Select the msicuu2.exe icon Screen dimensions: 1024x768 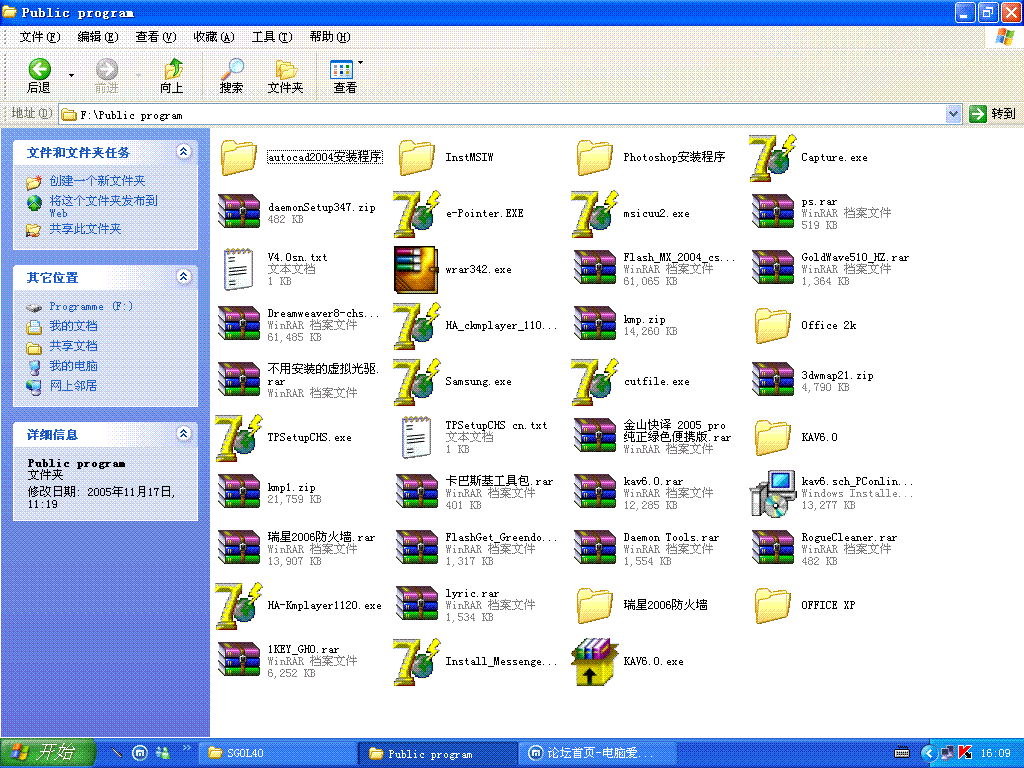tap(595, 214)
